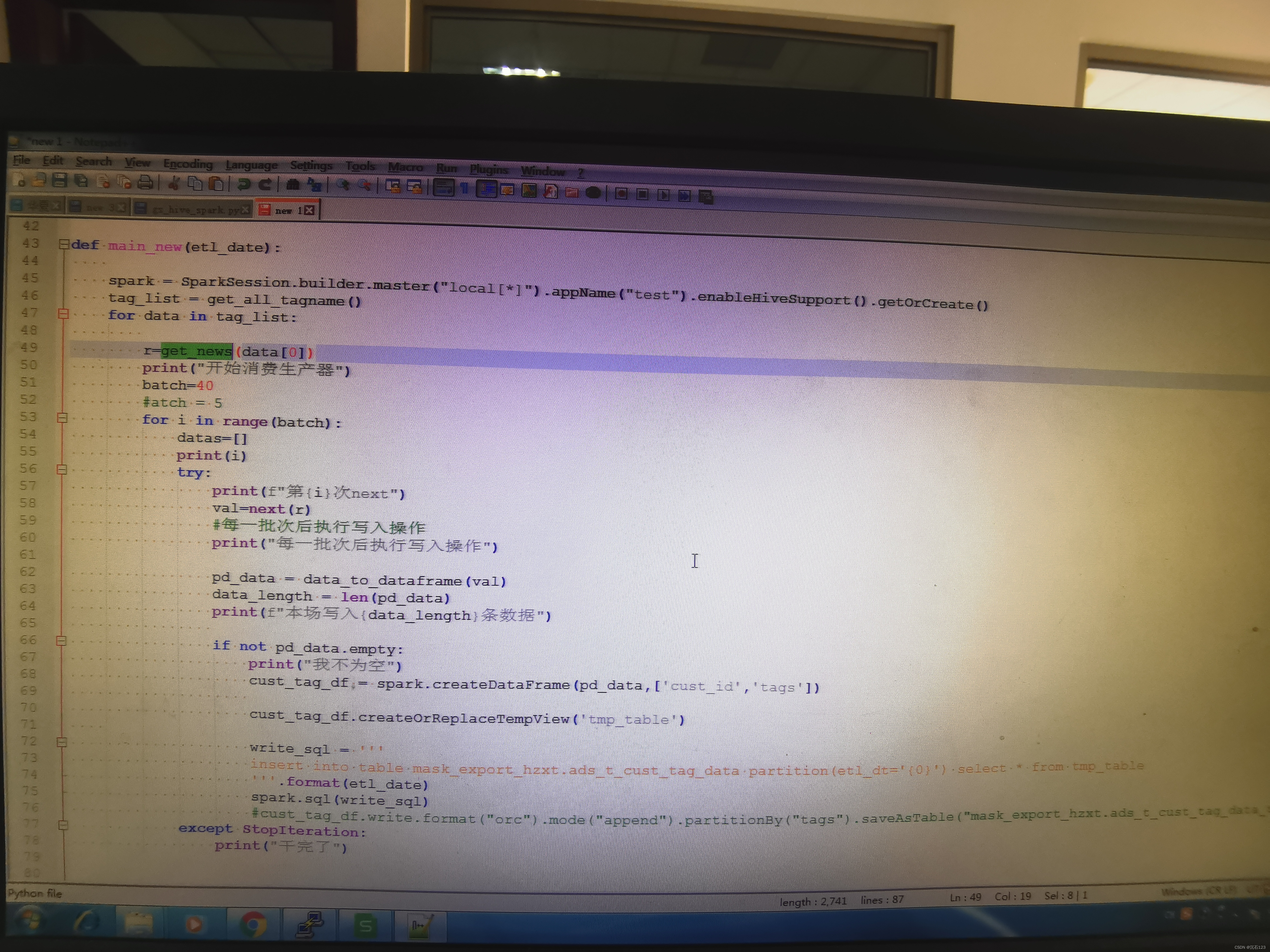Click the Print toolbar icon
1270x952 pixels.
146,182
